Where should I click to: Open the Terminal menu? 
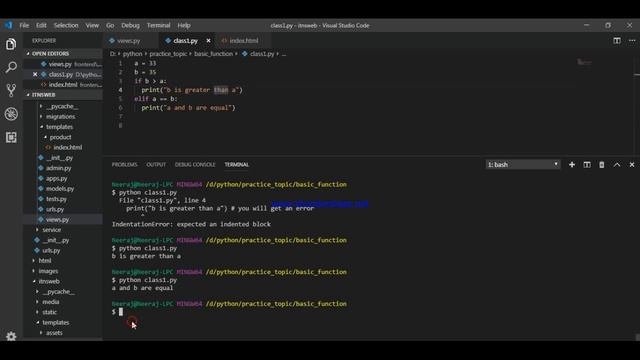coord(158,25)
